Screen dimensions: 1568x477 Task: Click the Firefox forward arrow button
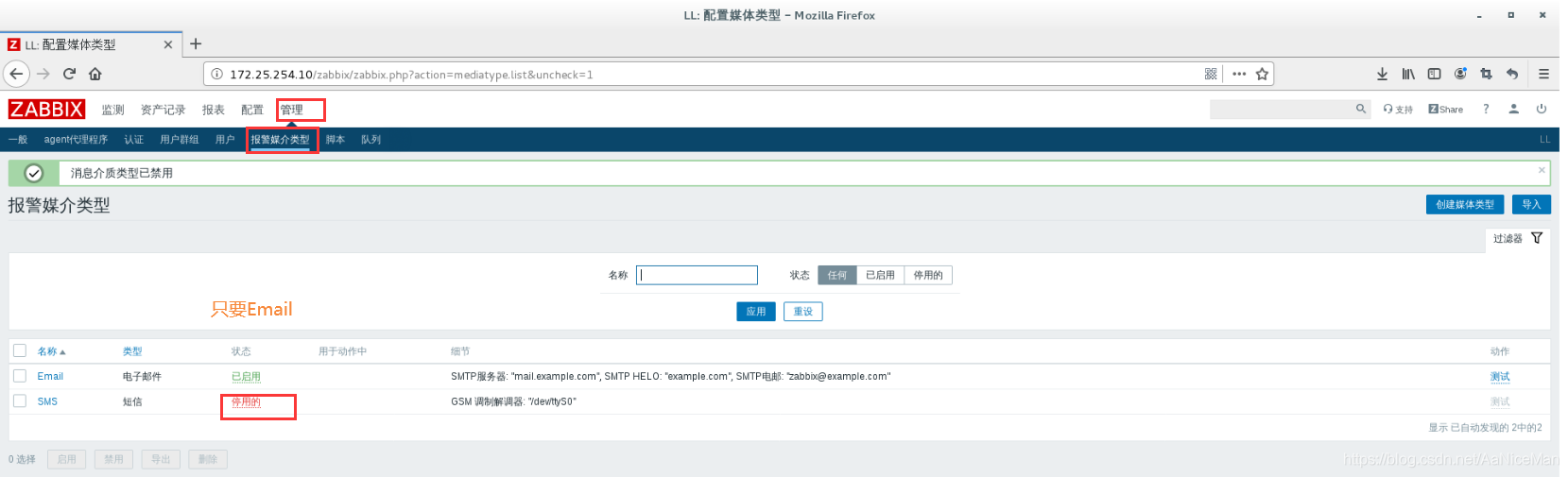[x=43, y=74]
